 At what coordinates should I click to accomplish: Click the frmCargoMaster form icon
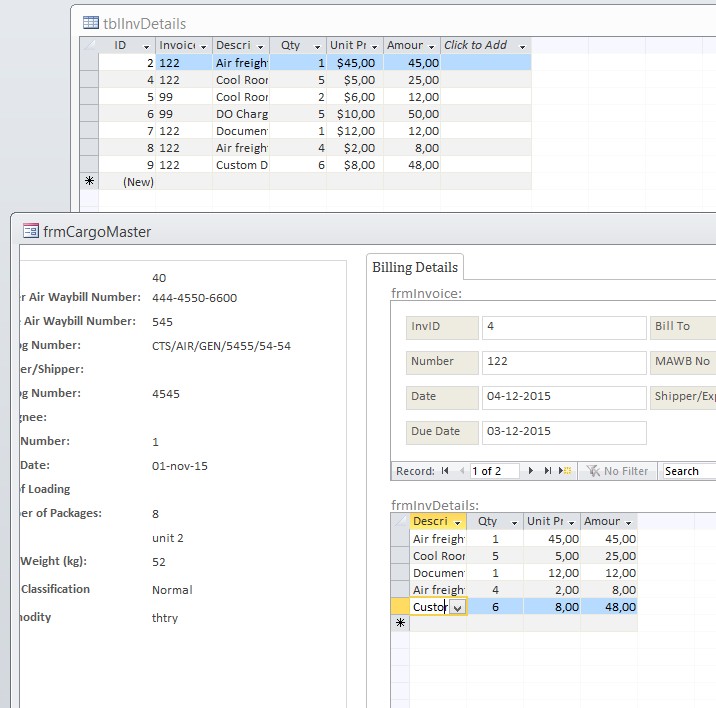(x=30, y=231)
